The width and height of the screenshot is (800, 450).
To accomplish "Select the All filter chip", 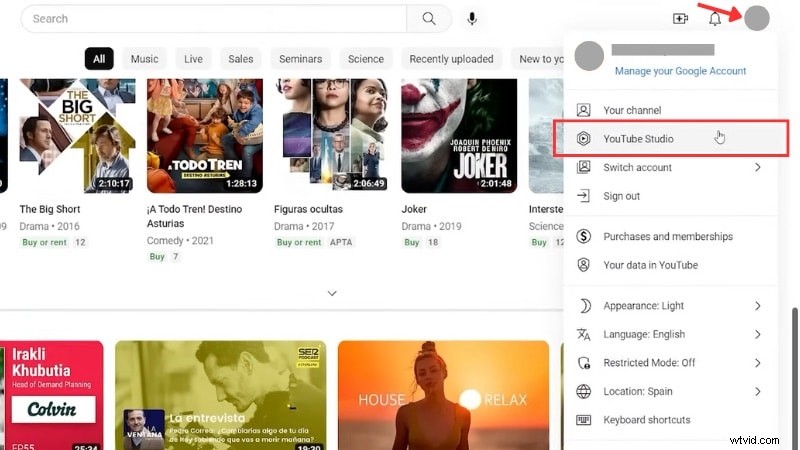I will click(99, 59).
